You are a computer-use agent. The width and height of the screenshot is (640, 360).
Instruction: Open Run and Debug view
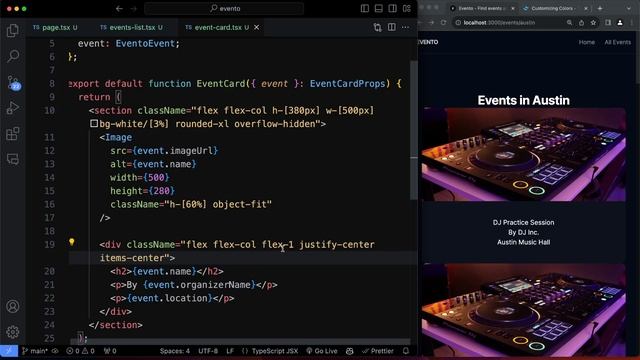tap(13, 108)
